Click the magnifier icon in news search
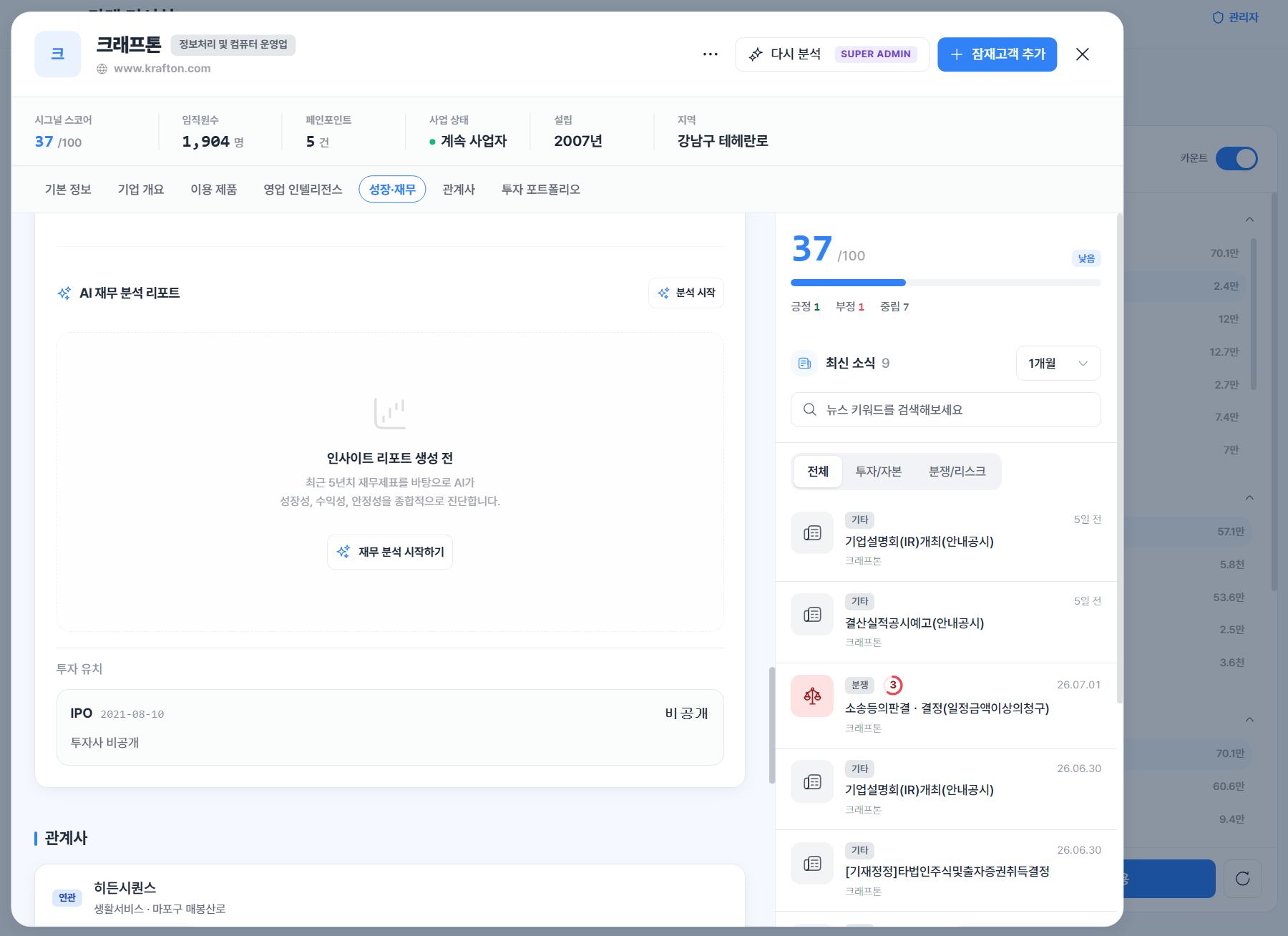 (x=810, y=409)
